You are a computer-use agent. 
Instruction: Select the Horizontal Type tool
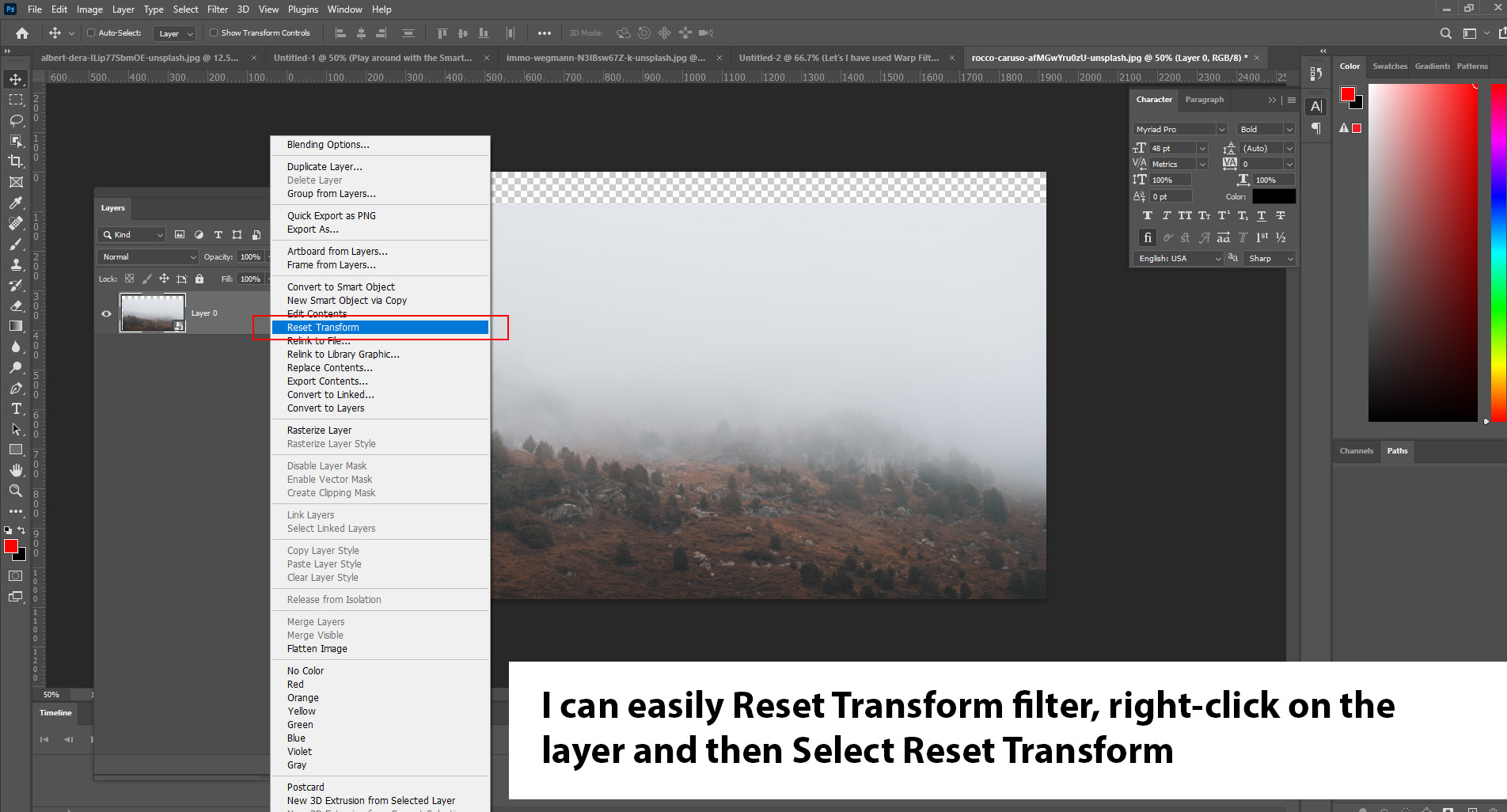[x=16, y=409]
